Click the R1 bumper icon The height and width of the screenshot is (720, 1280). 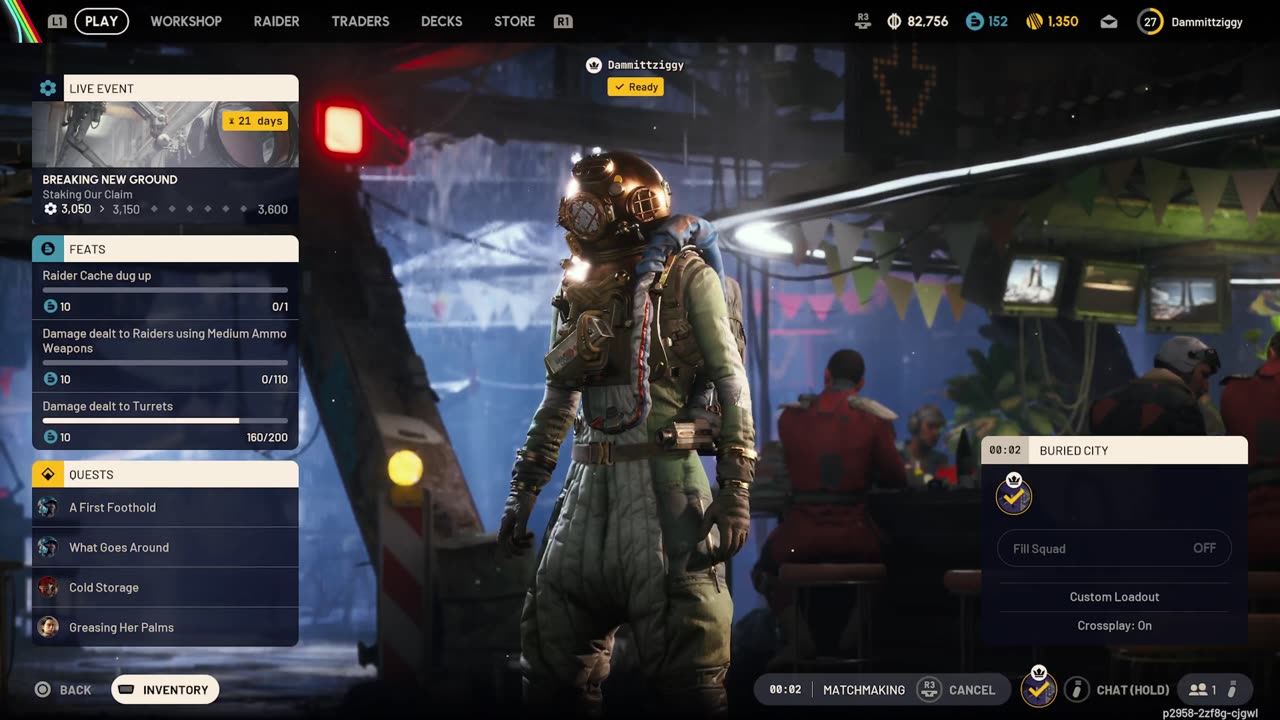coord(563,21)
